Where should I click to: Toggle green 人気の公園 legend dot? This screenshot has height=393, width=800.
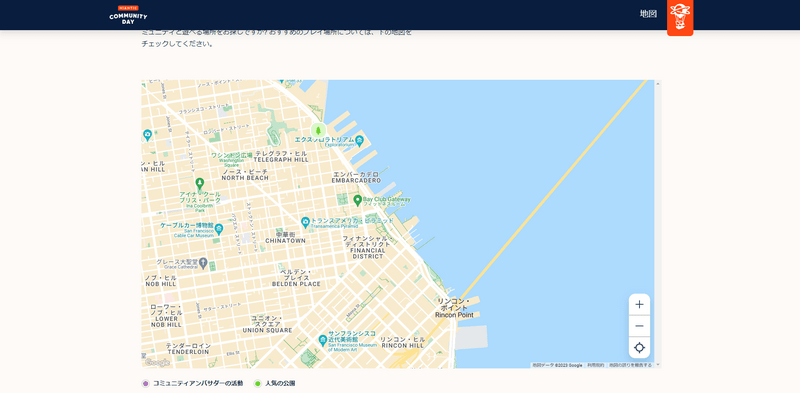[258, 383]
